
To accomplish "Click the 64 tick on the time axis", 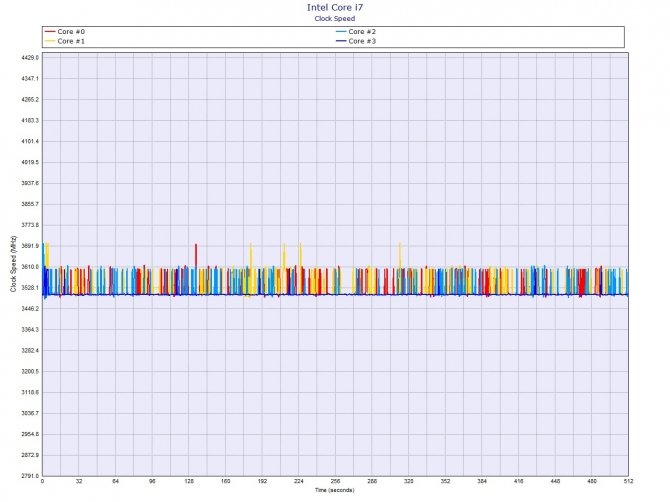I will (x=116, y=481).
